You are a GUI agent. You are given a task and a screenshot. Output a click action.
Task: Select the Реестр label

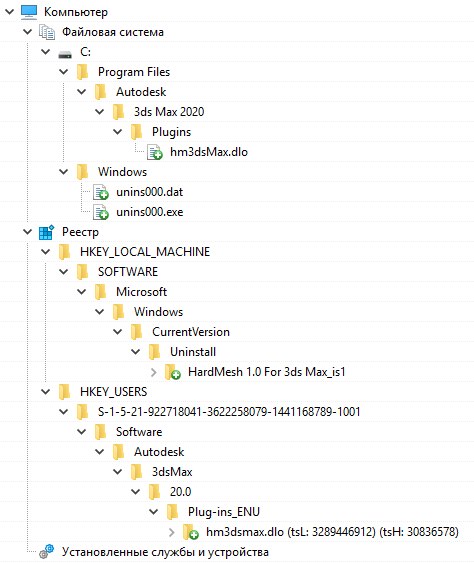tap(80, 232)
